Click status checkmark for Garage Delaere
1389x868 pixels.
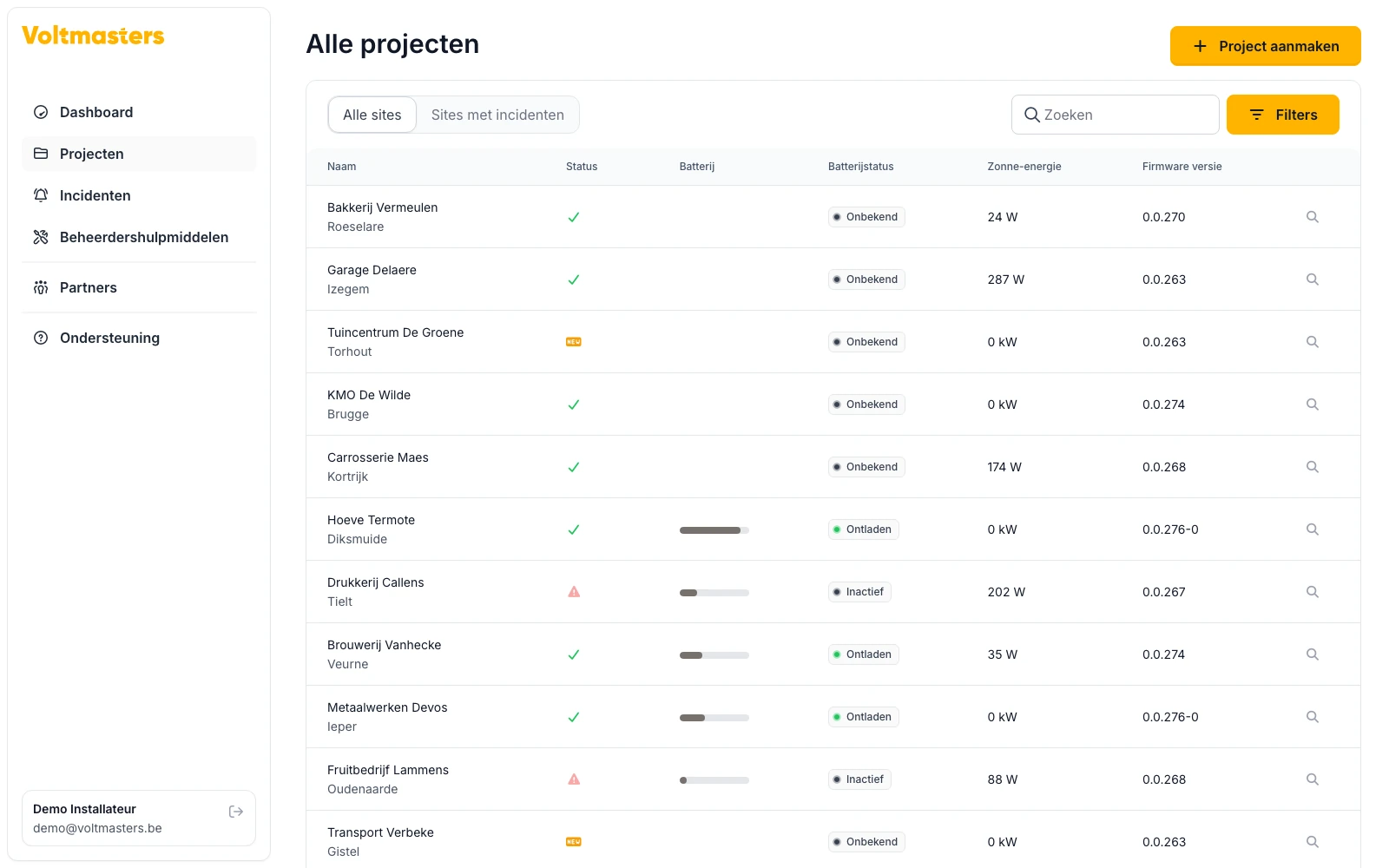tap(574, 279)
